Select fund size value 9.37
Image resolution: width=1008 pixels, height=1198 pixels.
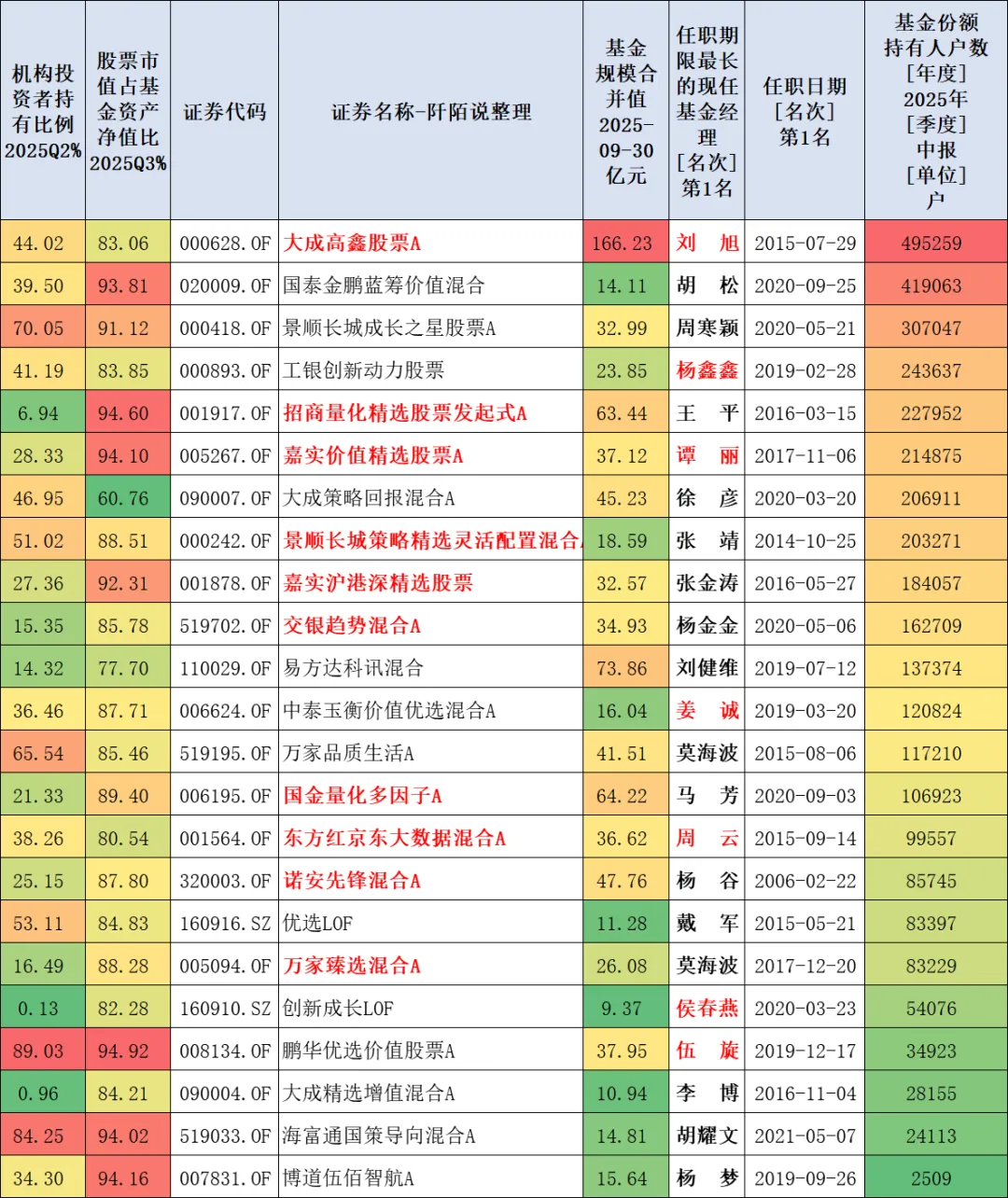pyautogui.click(x=623, y=1009)
